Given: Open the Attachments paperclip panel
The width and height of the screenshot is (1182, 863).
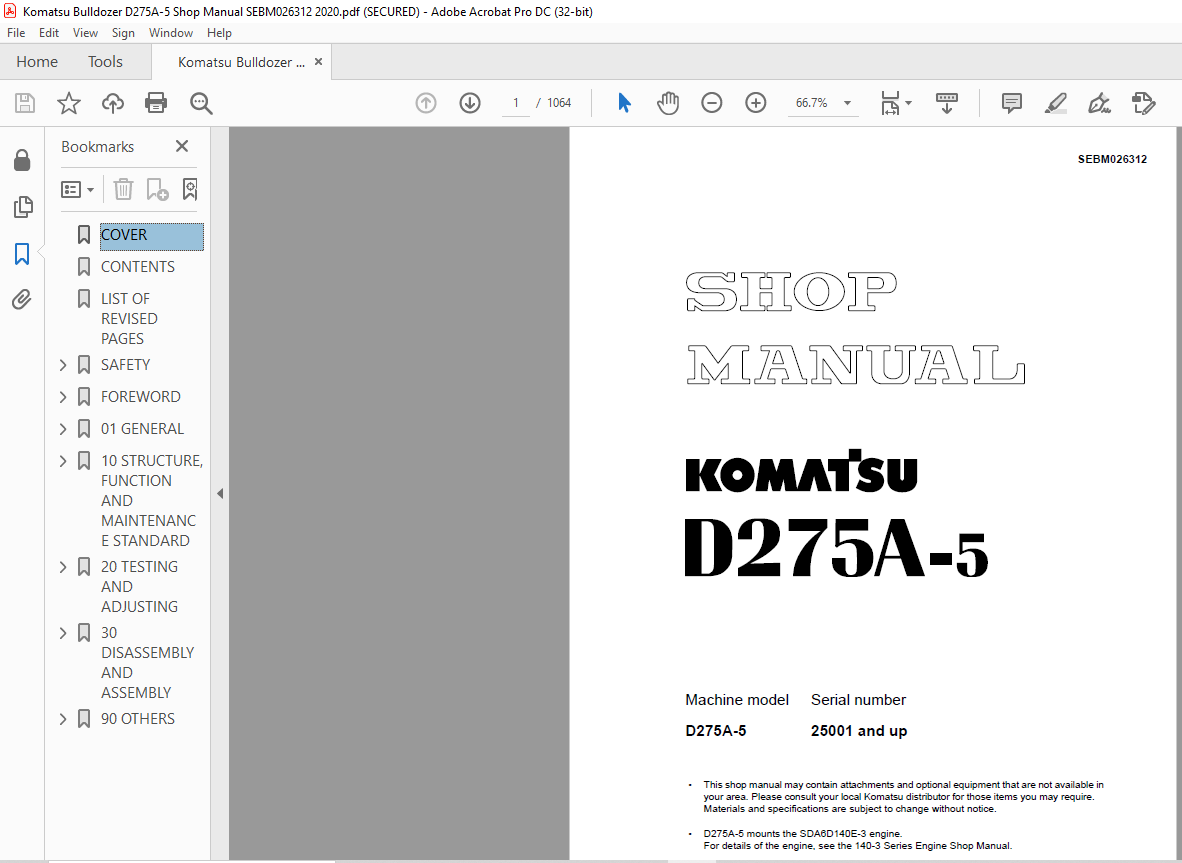Looking at the screenshot, I should (22, 300).
